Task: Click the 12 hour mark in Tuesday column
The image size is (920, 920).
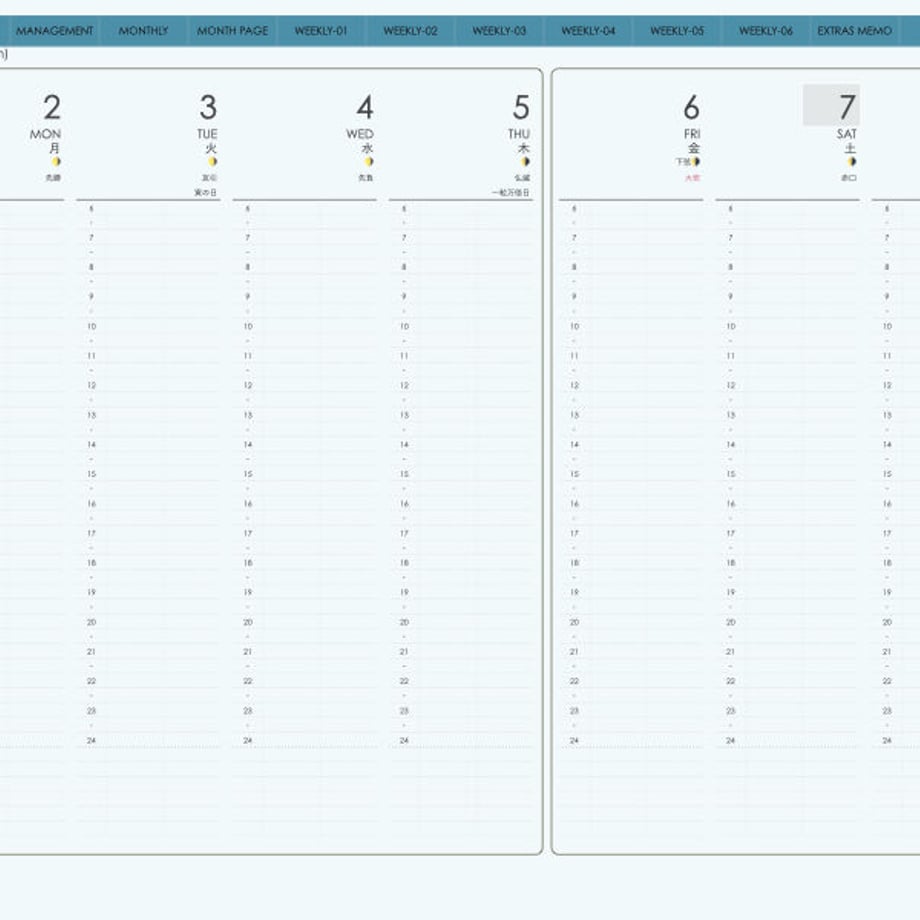Action: [x=92, y=385]
